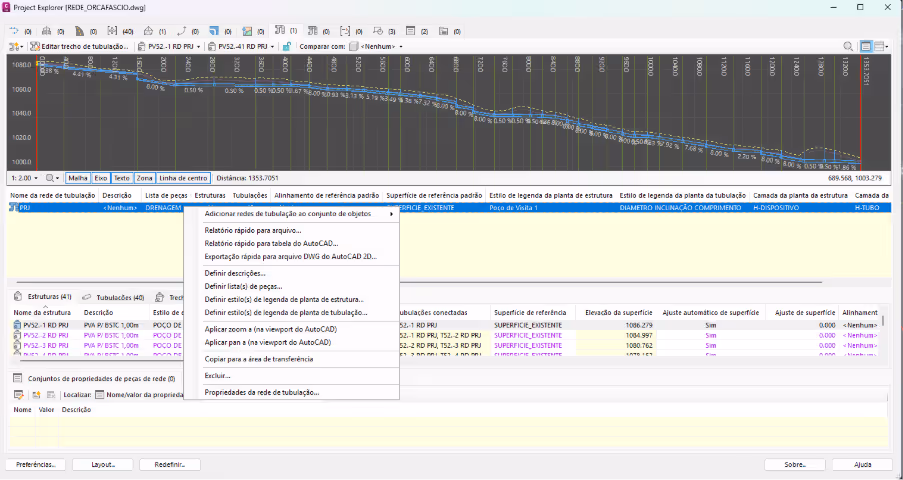Toggle the Texto button
The image size is (903, 480).
coord(122,179)
